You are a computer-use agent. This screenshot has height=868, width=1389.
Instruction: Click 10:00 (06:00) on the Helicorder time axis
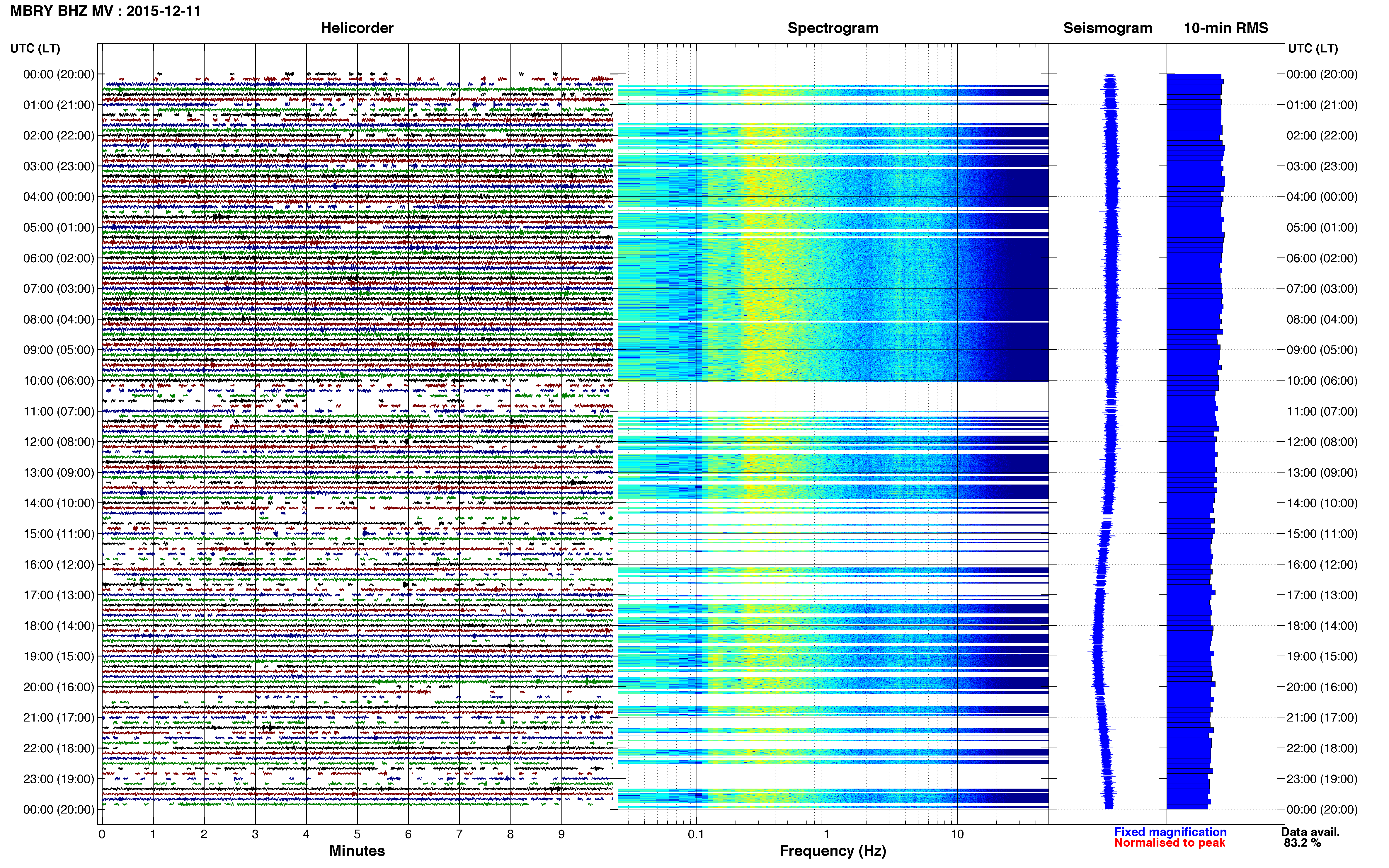pos(59,381)
